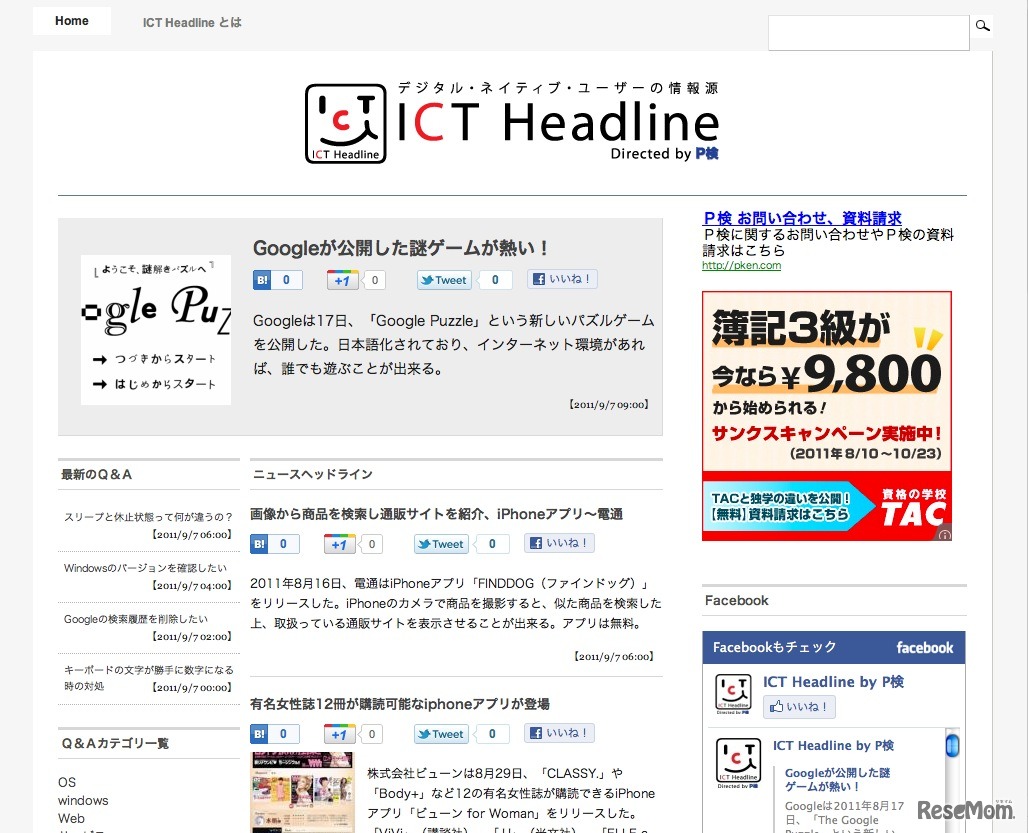This screenshot has height=833, width=1028.
Task: Click the ICT Headline smiley logo
Action: coord(346,124)
